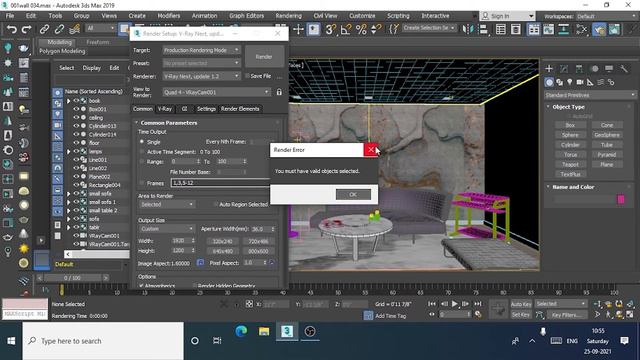Screen dimensions: 640x360
Task: Click the Box primitive button
Action: pyautogui.click(x=570, y=125)
